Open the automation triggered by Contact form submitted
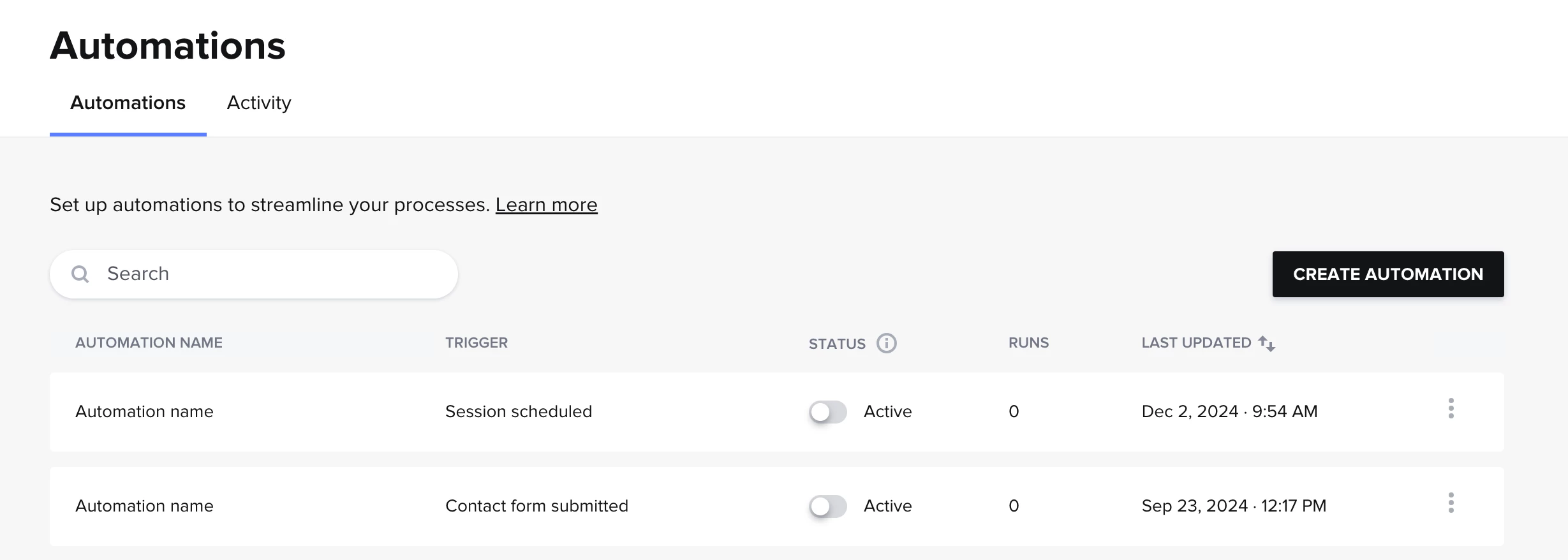Screen dimensions: 1568x560 click(x=144, y=506)
